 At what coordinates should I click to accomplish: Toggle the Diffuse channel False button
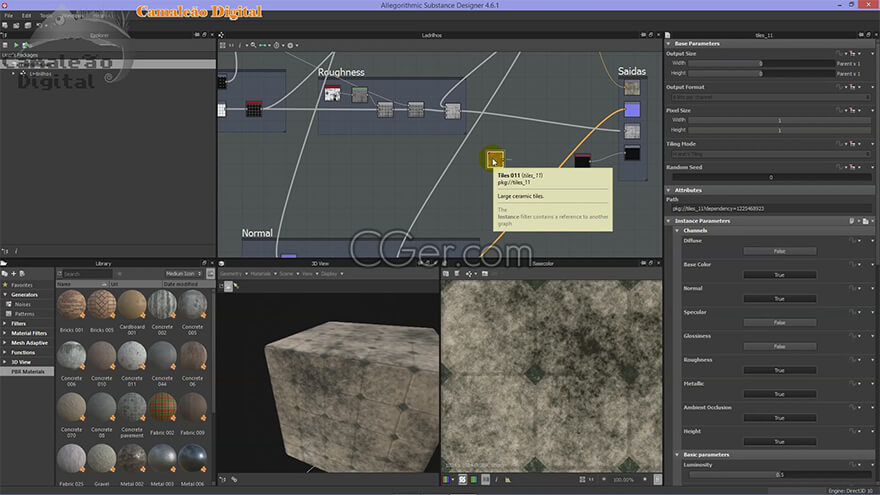[x=780, y=251]
